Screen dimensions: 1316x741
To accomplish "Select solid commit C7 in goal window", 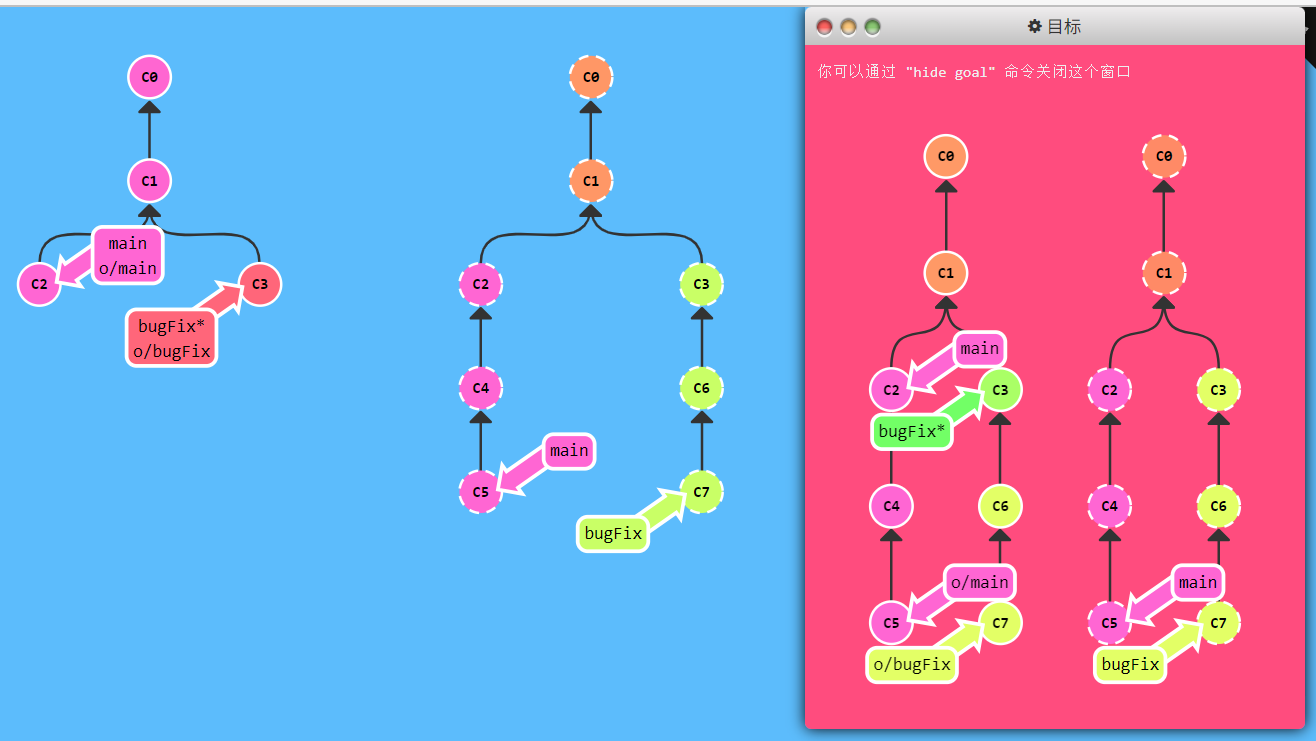I will point(1001,623).
